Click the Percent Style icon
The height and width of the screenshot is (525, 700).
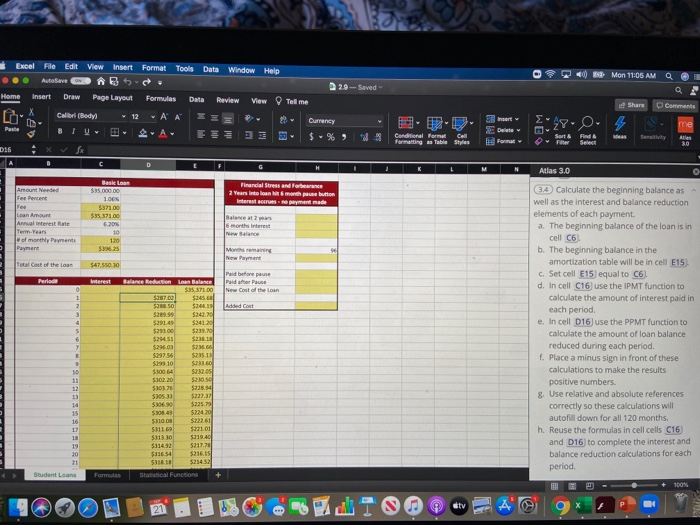(x=330, y=137)
